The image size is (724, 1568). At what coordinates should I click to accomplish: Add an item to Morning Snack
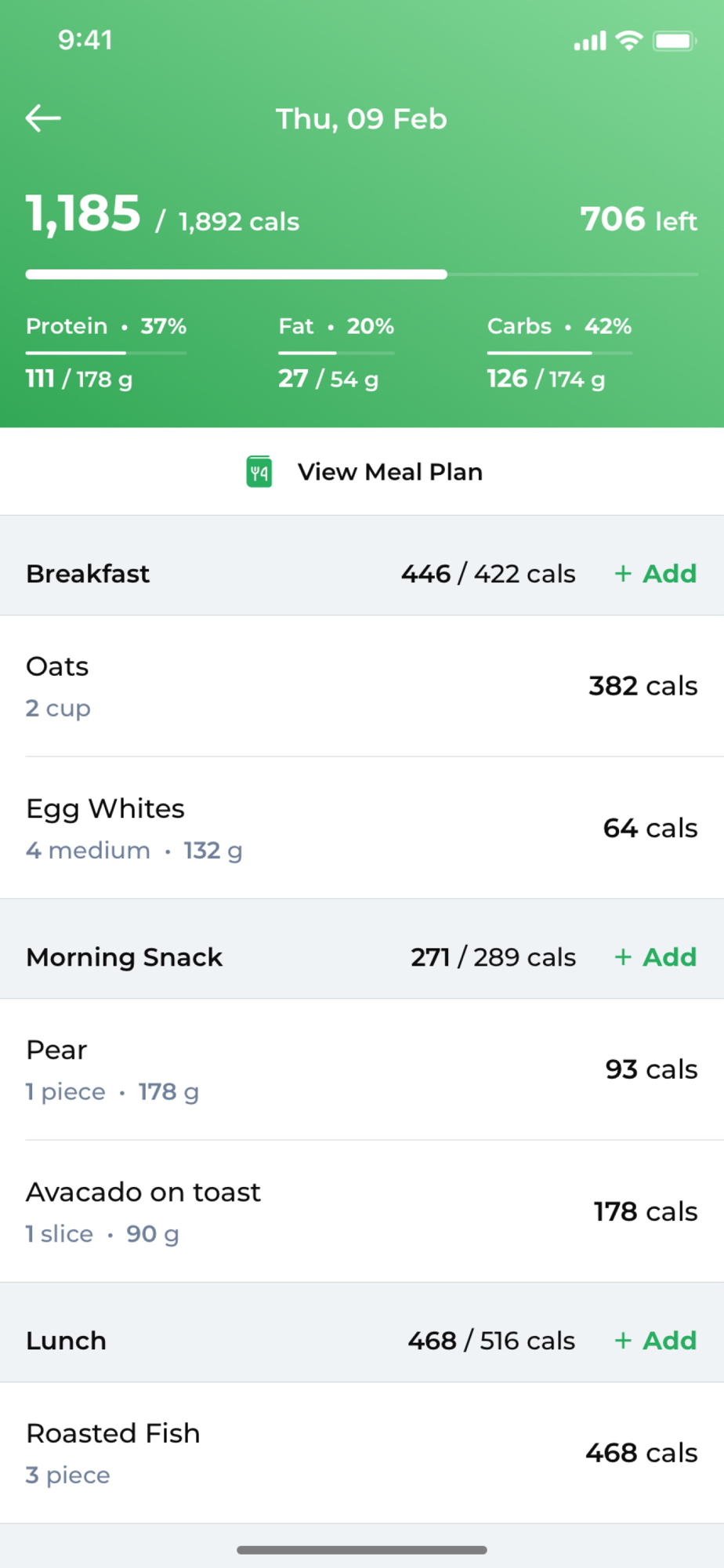tap(656, 957)
